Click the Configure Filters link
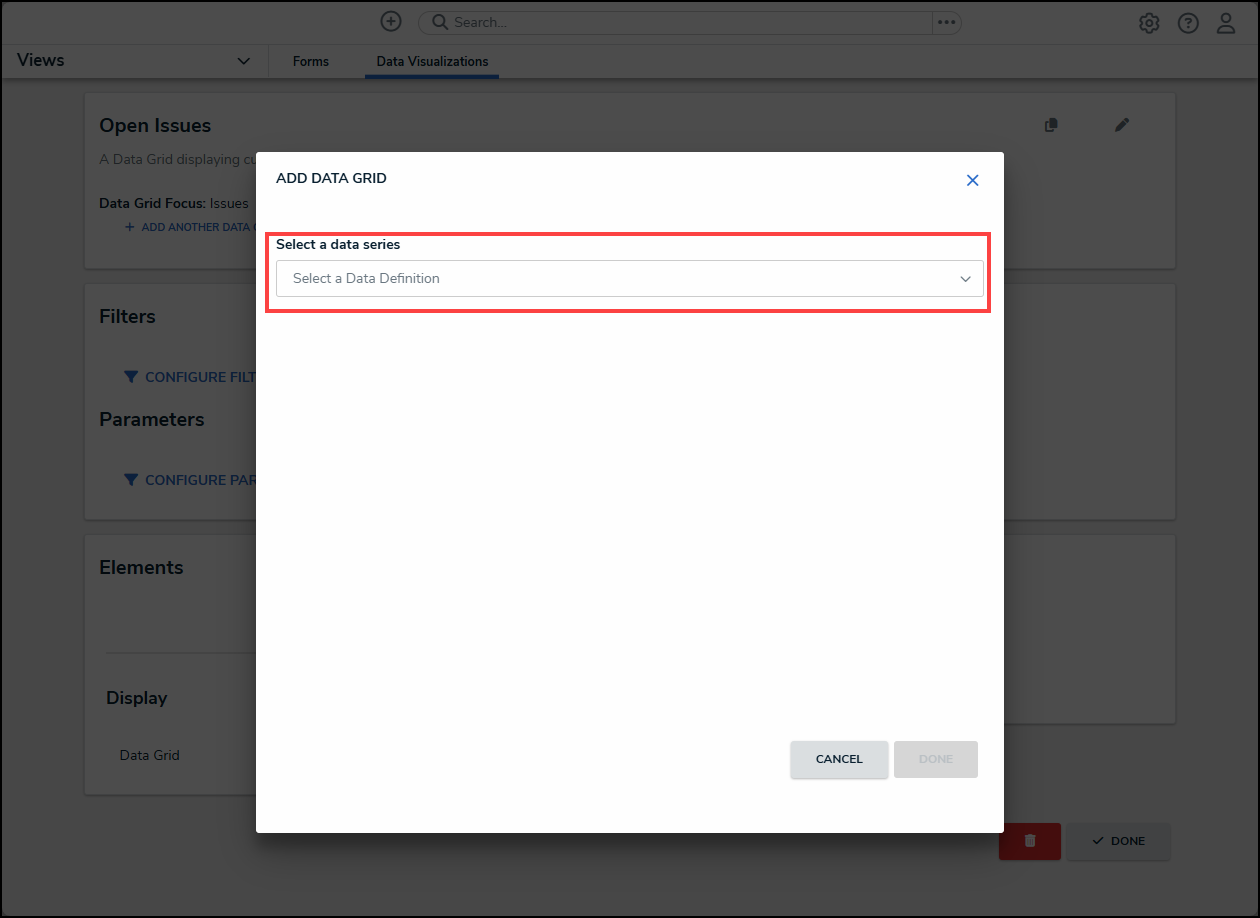1260x918 pixels. click(x=192, y=377)
